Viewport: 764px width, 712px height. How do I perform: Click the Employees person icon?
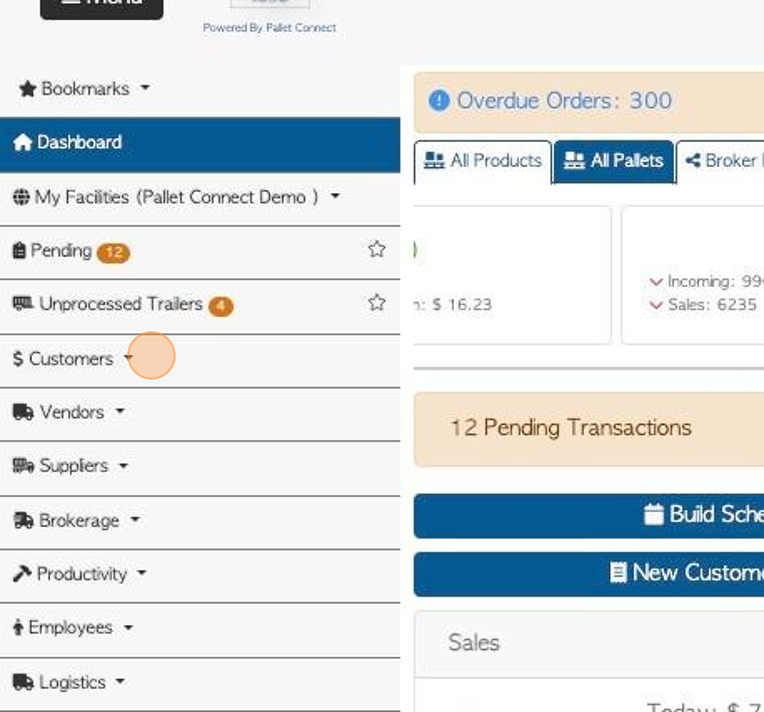click(x=18, y=628)
